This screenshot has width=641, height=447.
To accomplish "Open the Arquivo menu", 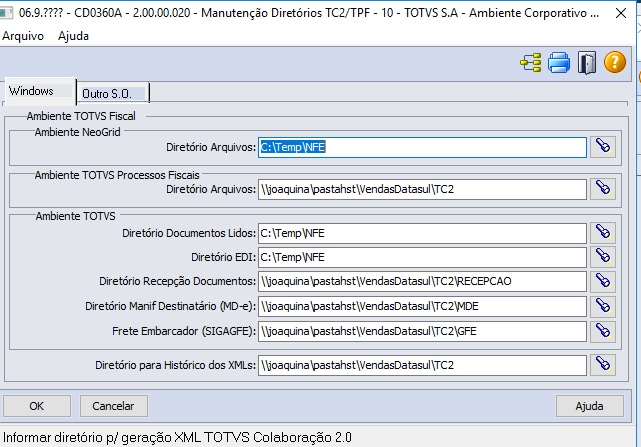I will (23, 36).
